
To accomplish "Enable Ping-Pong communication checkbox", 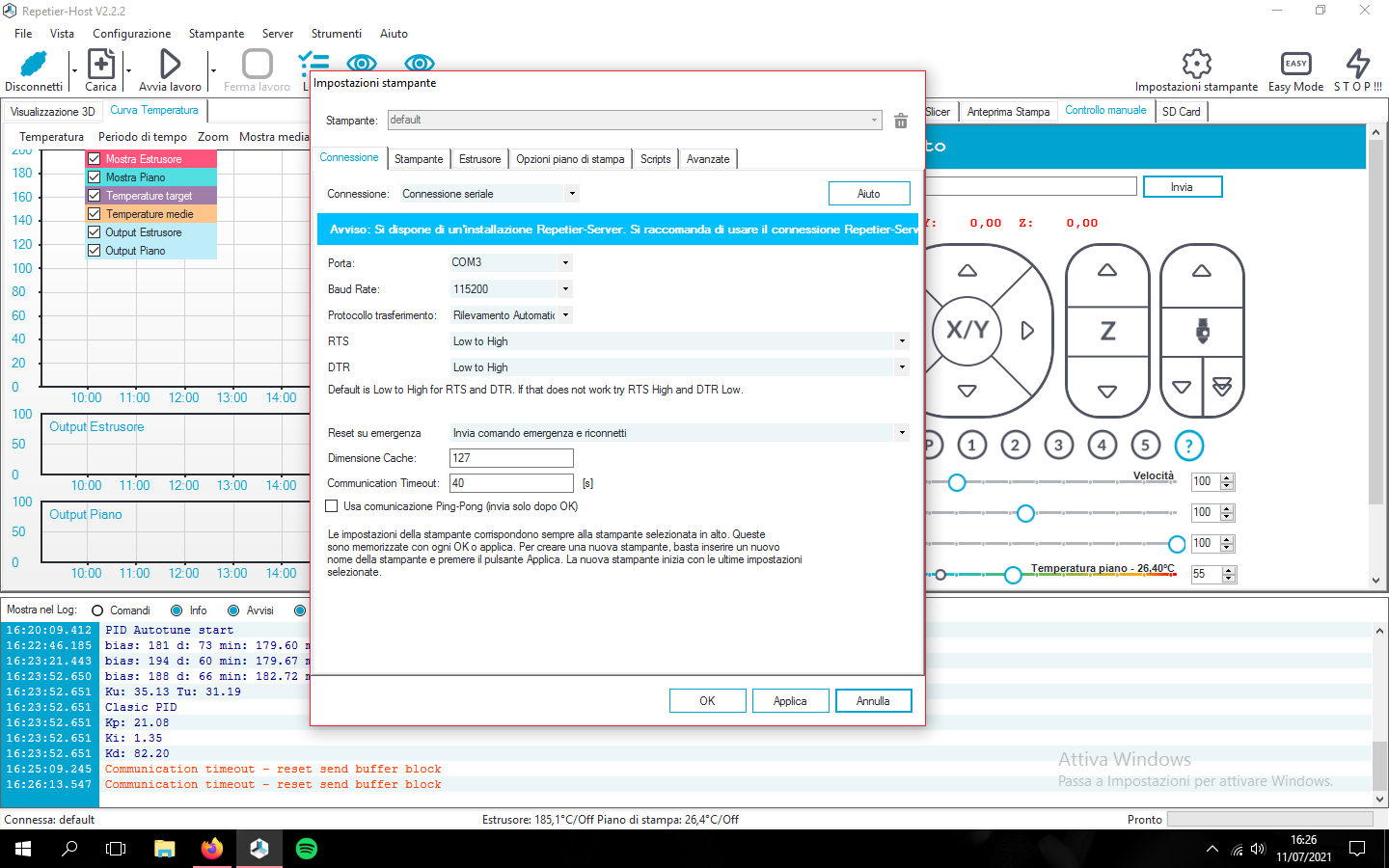I will [332, 506].
